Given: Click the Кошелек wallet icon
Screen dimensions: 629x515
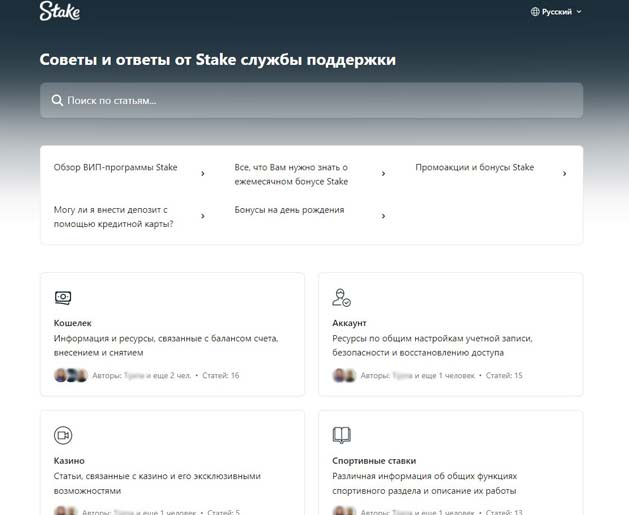Looking at the screenshot, I should (63, 297).
